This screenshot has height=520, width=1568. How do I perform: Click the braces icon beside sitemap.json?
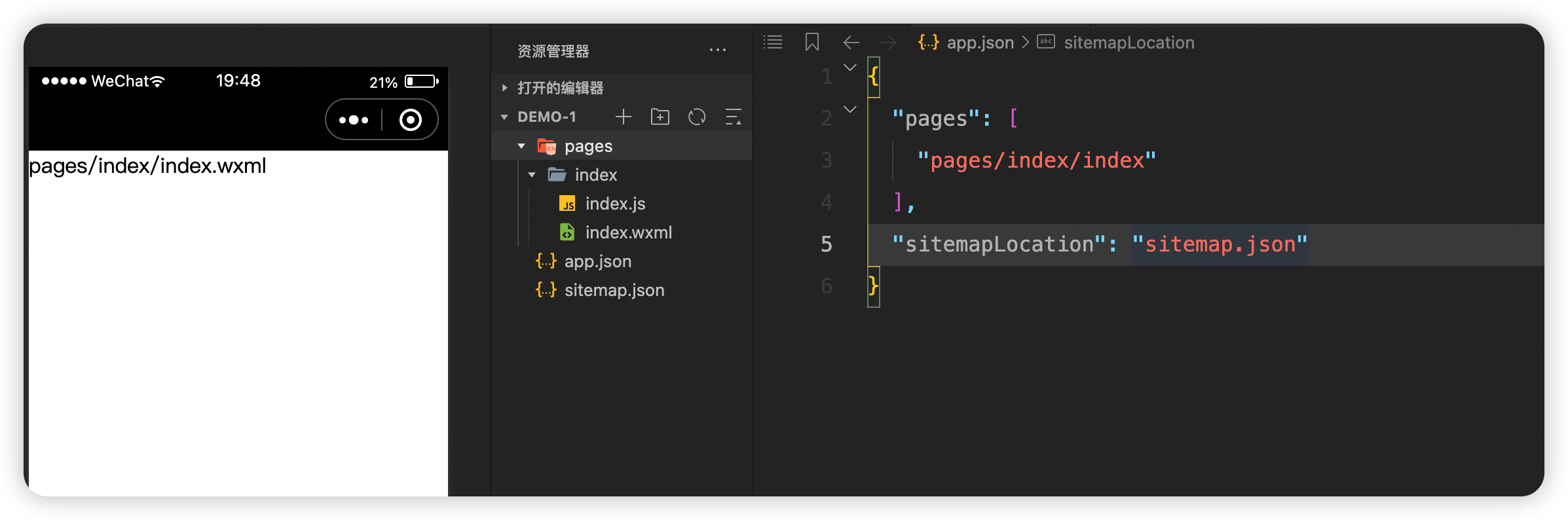click(546, 290)
